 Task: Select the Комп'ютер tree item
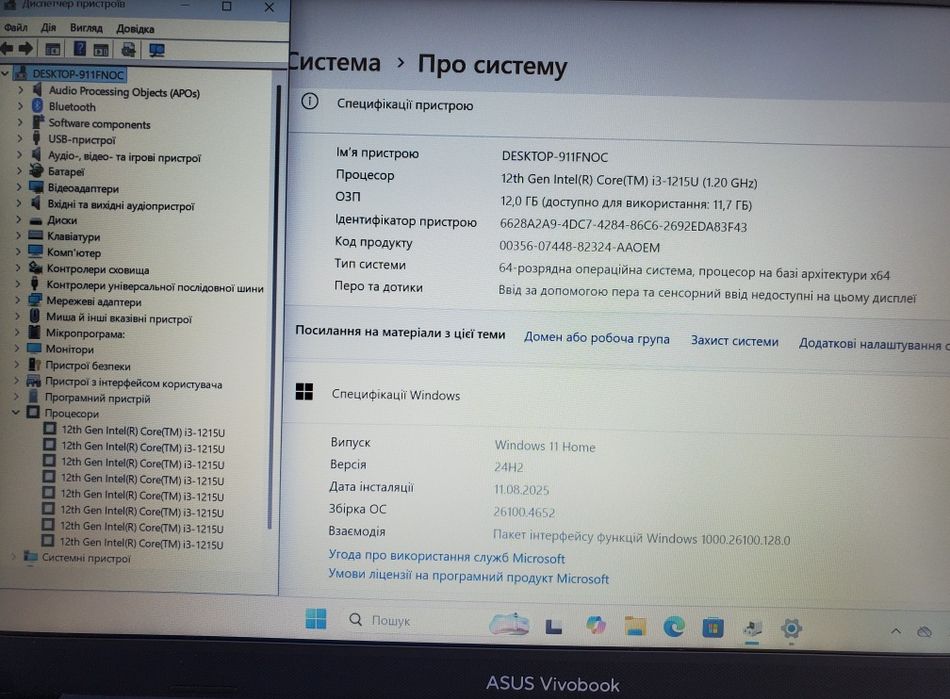point(74,252)
